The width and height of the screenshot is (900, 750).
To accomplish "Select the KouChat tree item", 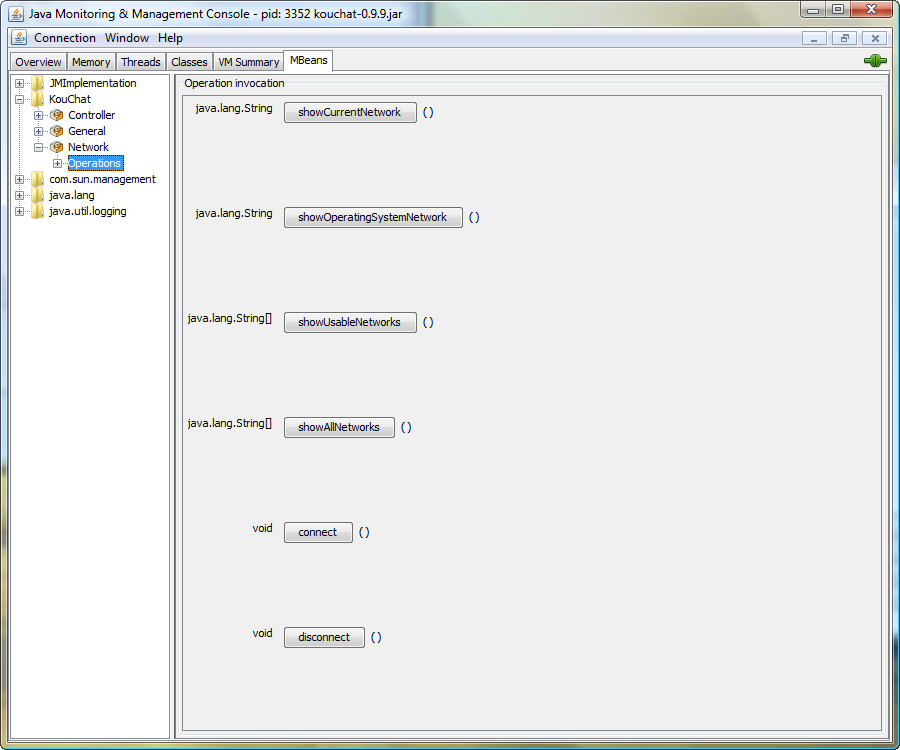I will point(70,99).
